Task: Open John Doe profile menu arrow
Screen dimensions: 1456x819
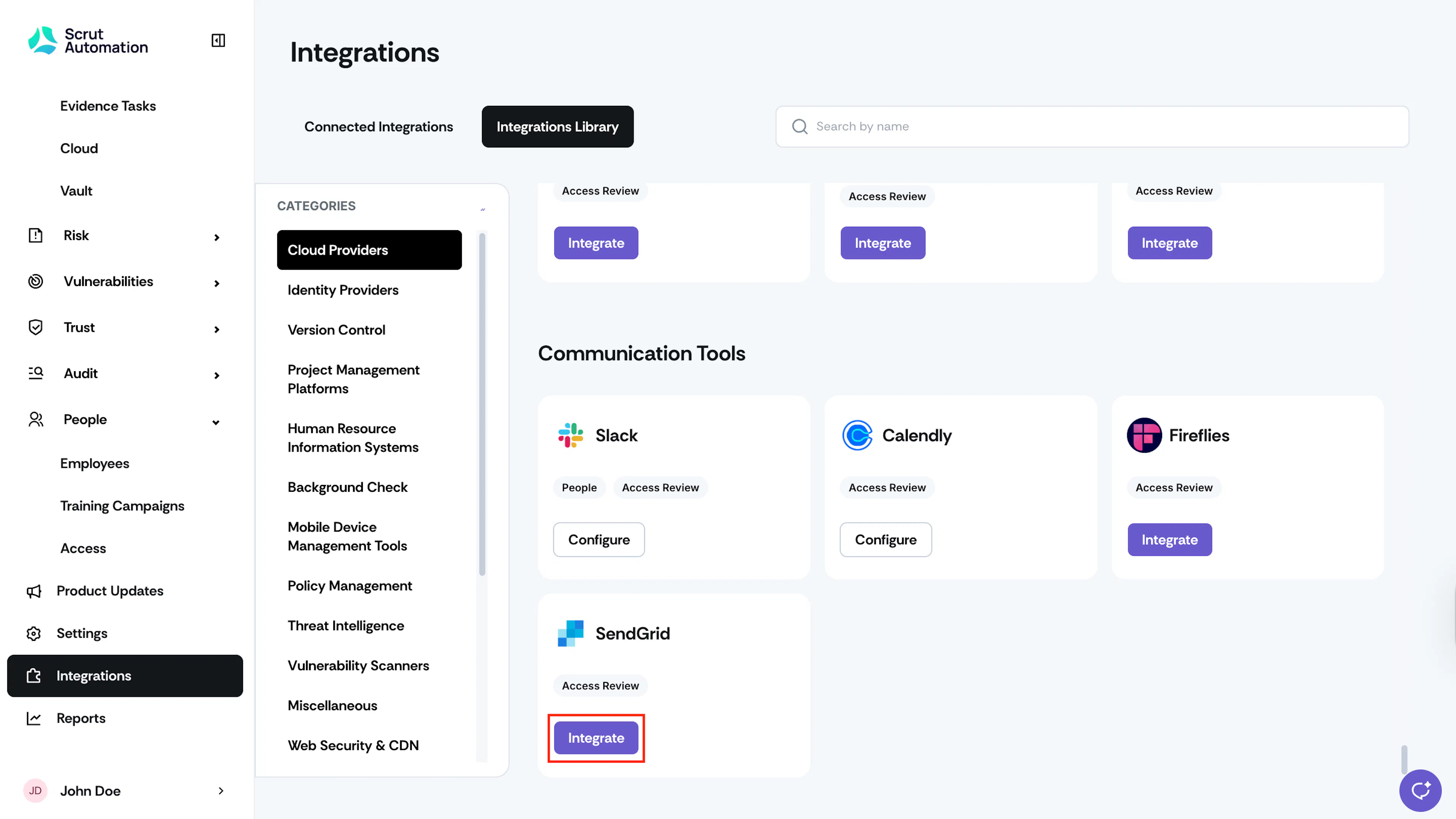Action: pyautogui.click(x=221, y=791)
